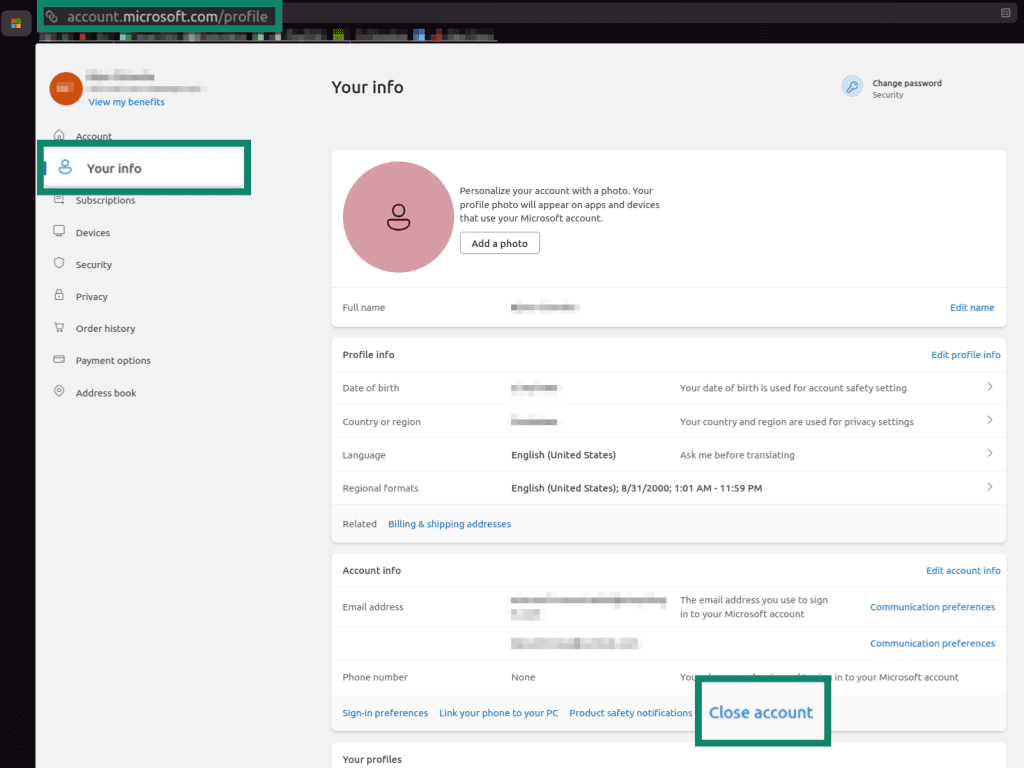Click Link your phone to your PC
The image size is (1024, 768).
pos(498,712)
